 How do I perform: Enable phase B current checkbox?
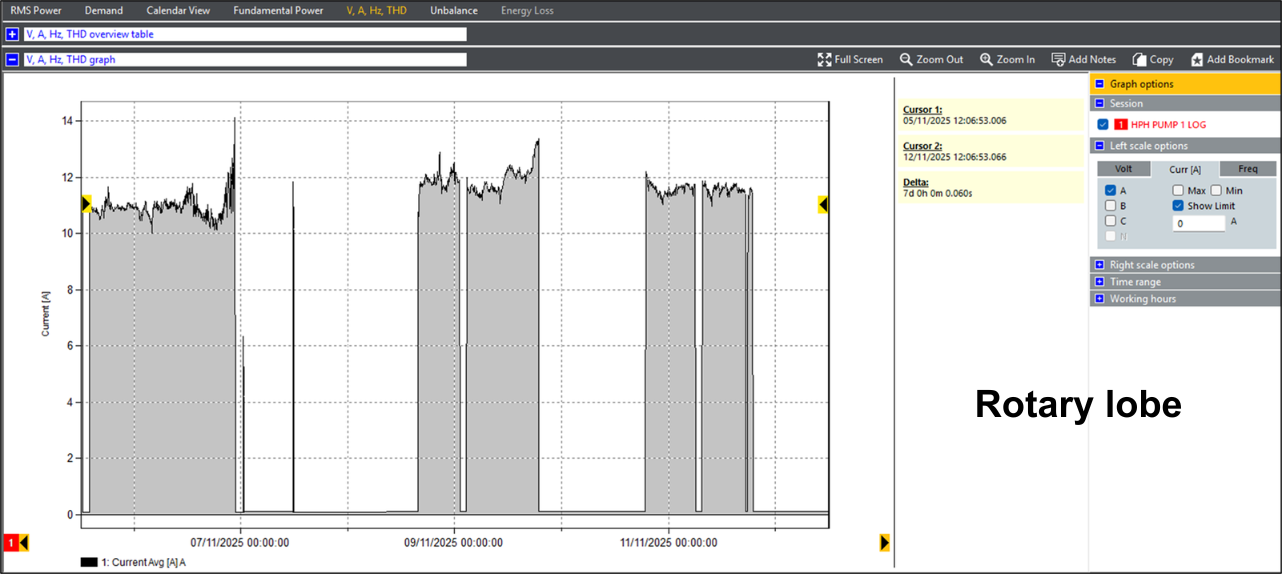[x=1110, y=206]
